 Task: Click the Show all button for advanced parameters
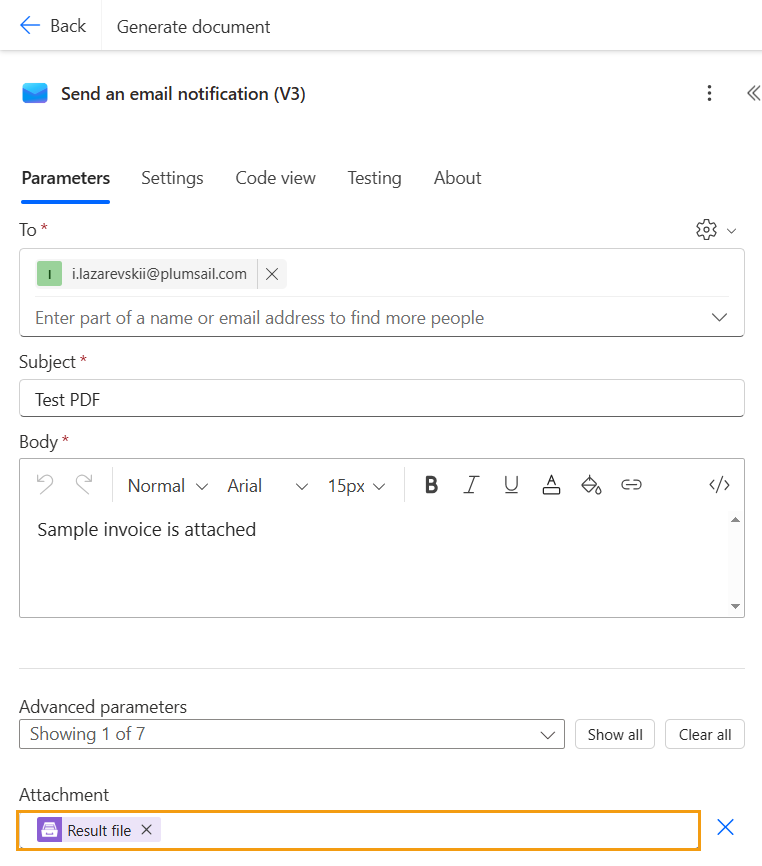point(614,734)
